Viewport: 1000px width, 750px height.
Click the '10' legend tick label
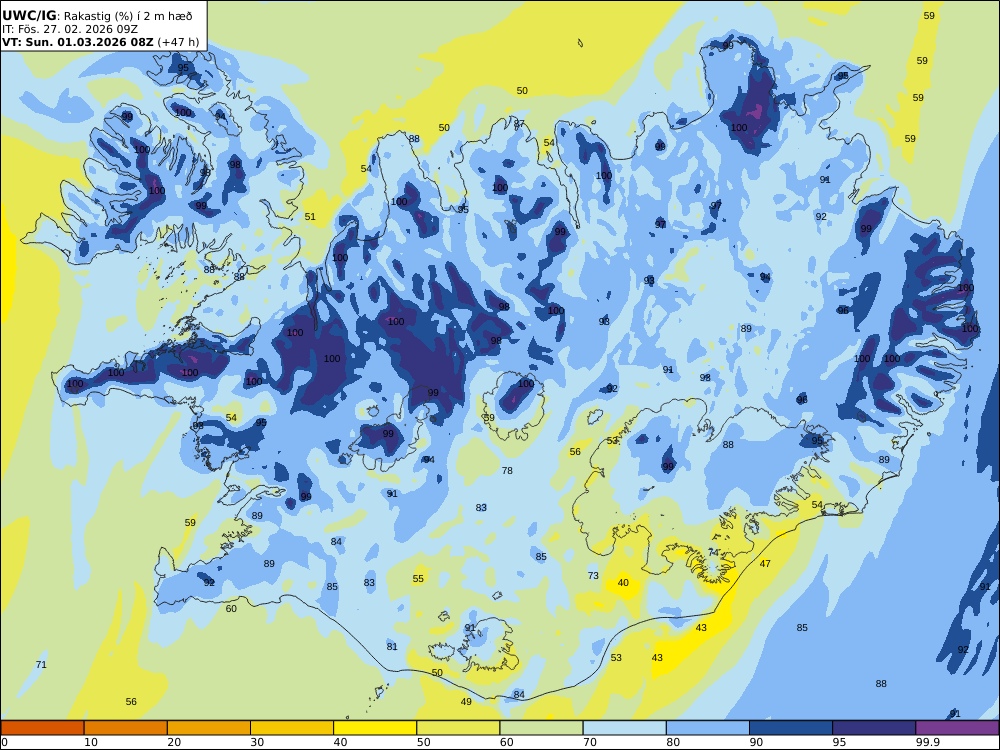[91, 742]
